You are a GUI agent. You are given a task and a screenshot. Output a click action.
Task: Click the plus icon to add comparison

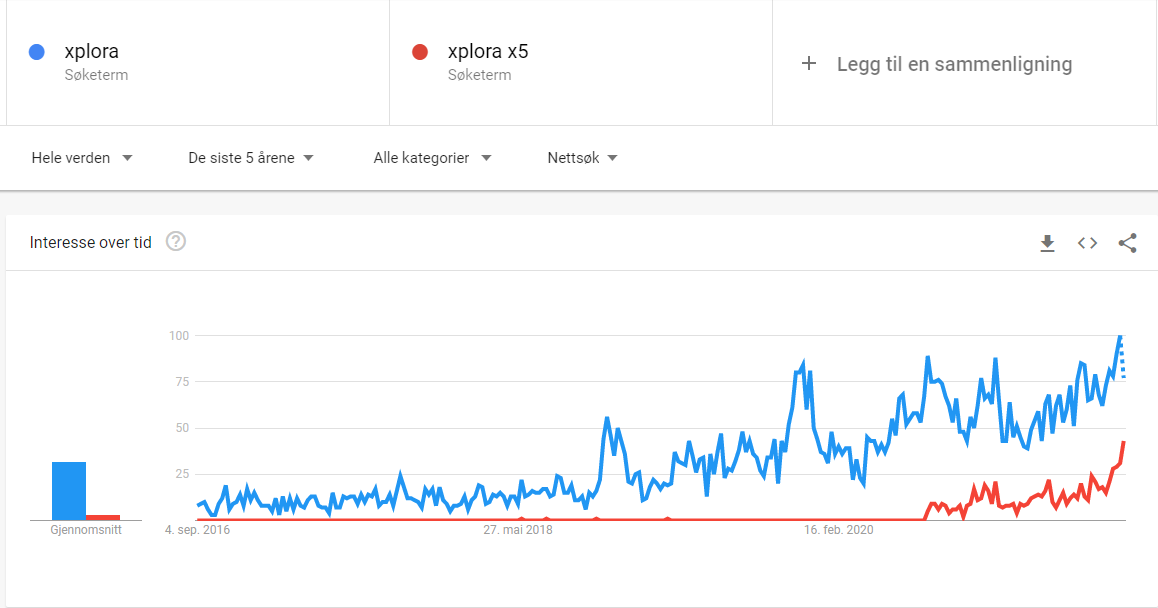click(809, 64)
